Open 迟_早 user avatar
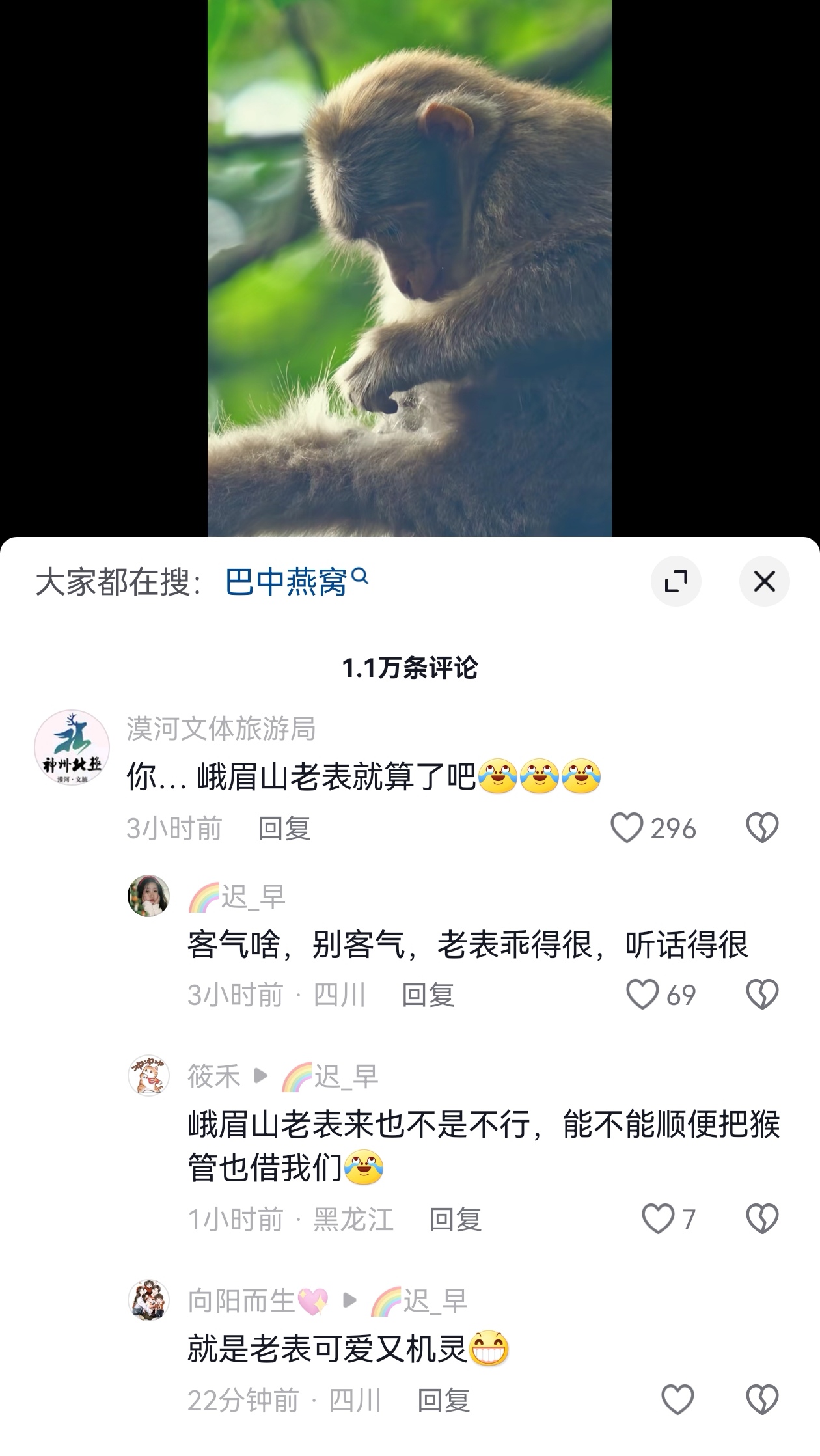Image resolution: width=820 pixels, height=1456 pixels. tap(148, 896)
